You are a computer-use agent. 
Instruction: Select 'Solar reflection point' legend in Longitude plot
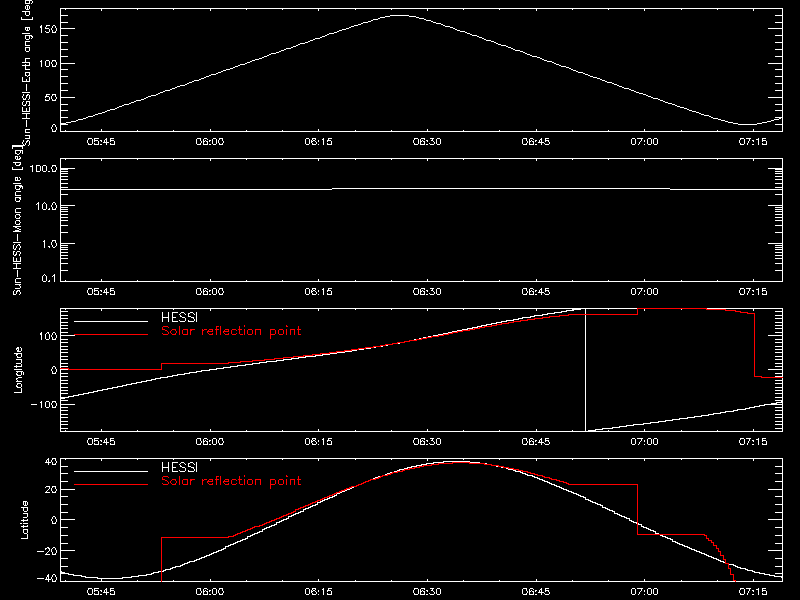231,331
